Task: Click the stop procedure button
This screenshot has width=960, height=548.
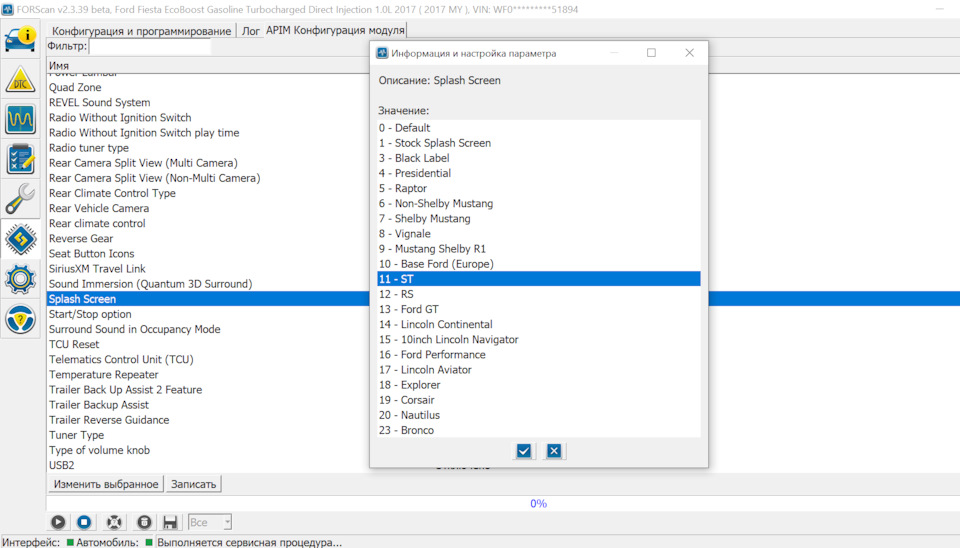Action: click(x=84, y=522)
